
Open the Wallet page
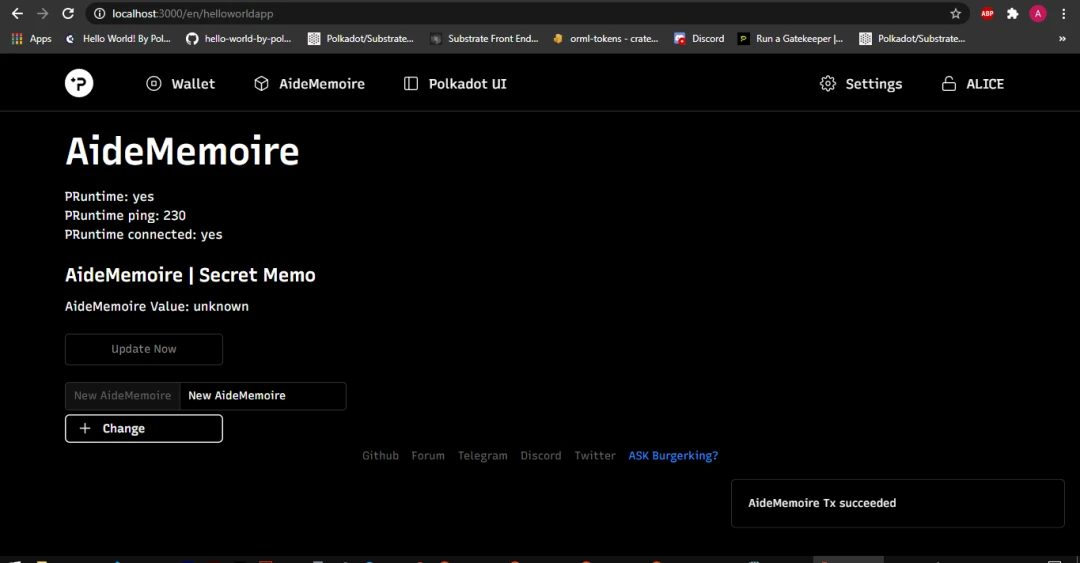click(180, 83)
